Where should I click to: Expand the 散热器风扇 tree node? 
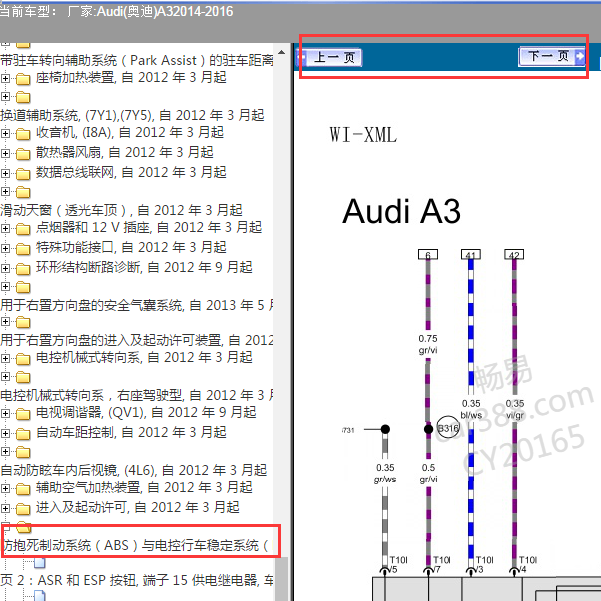tap(5, 153)
